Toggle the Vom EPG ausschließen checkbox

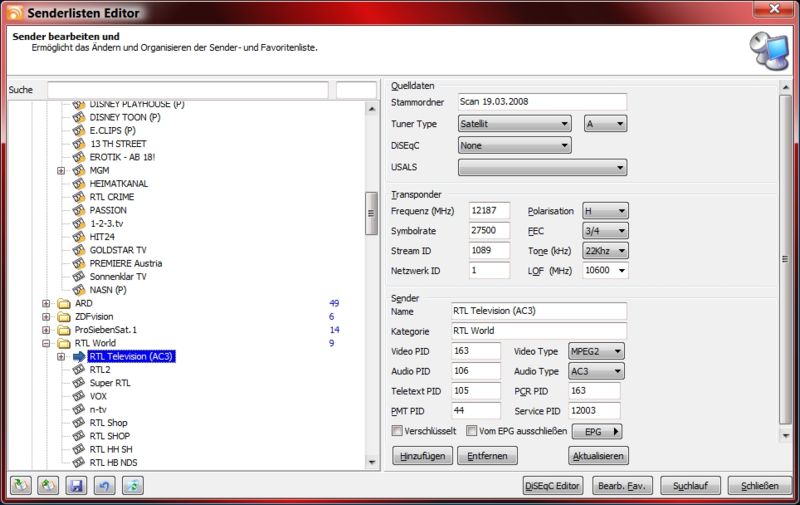click(x=473, y=431)
